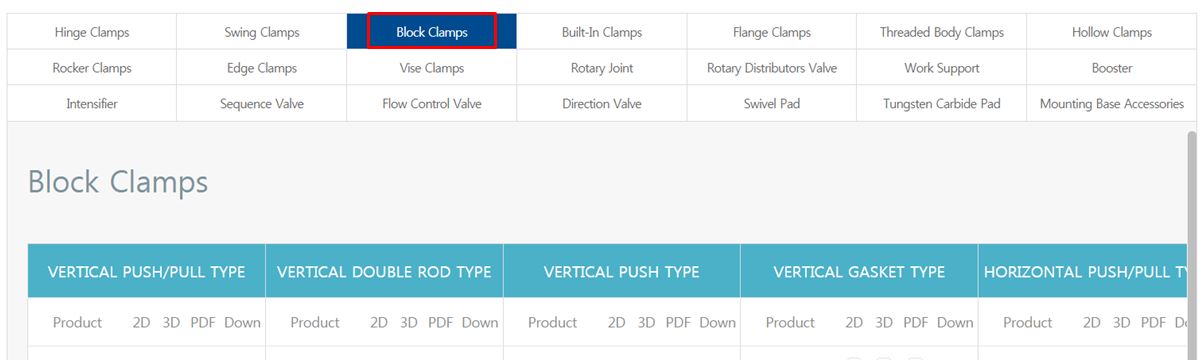Go to Rotary Distributors Valve

pyautogui.click(x=772, y=68)
